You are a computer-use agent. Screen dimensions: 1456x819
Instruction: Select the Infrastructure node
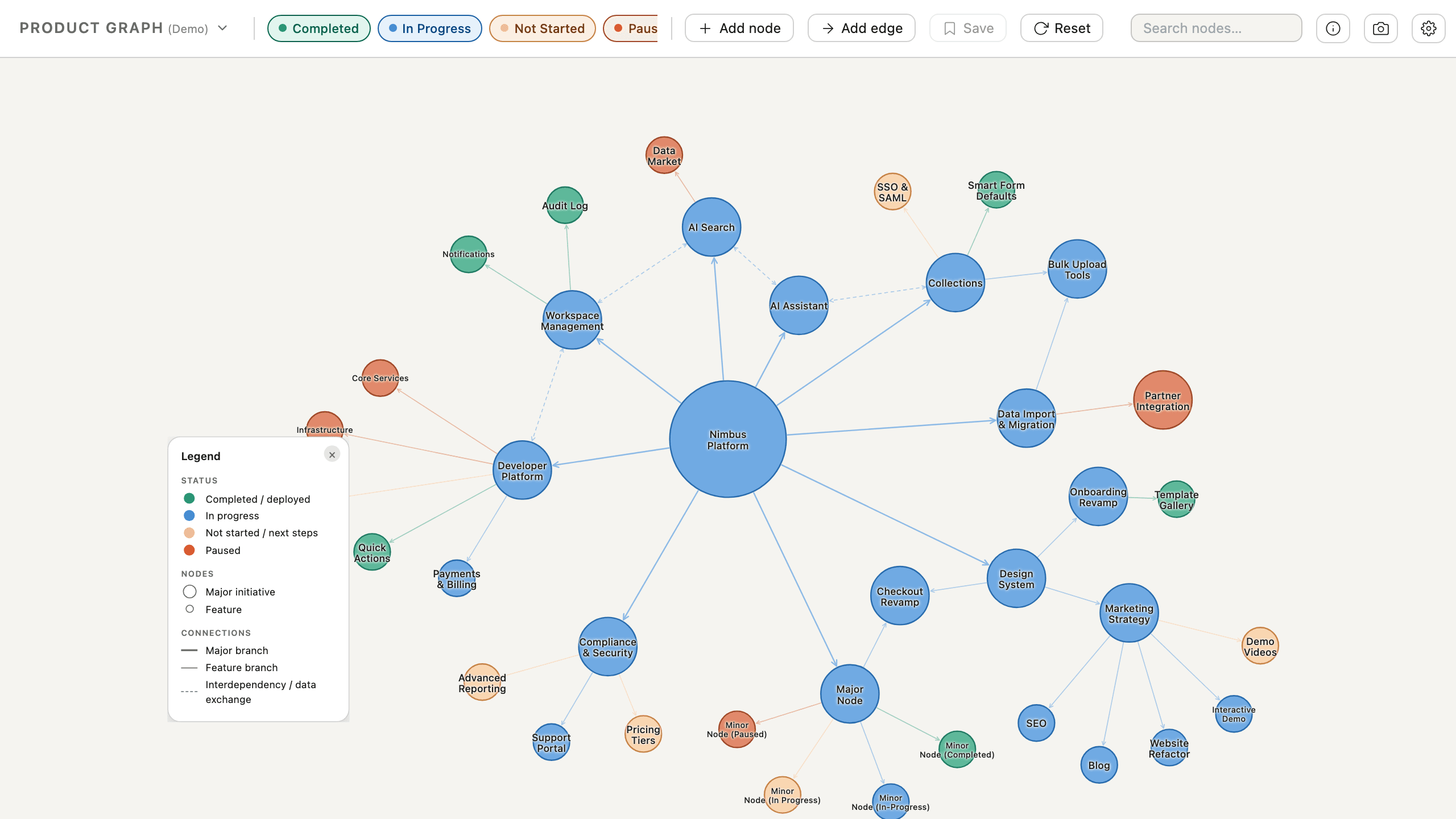325,425
